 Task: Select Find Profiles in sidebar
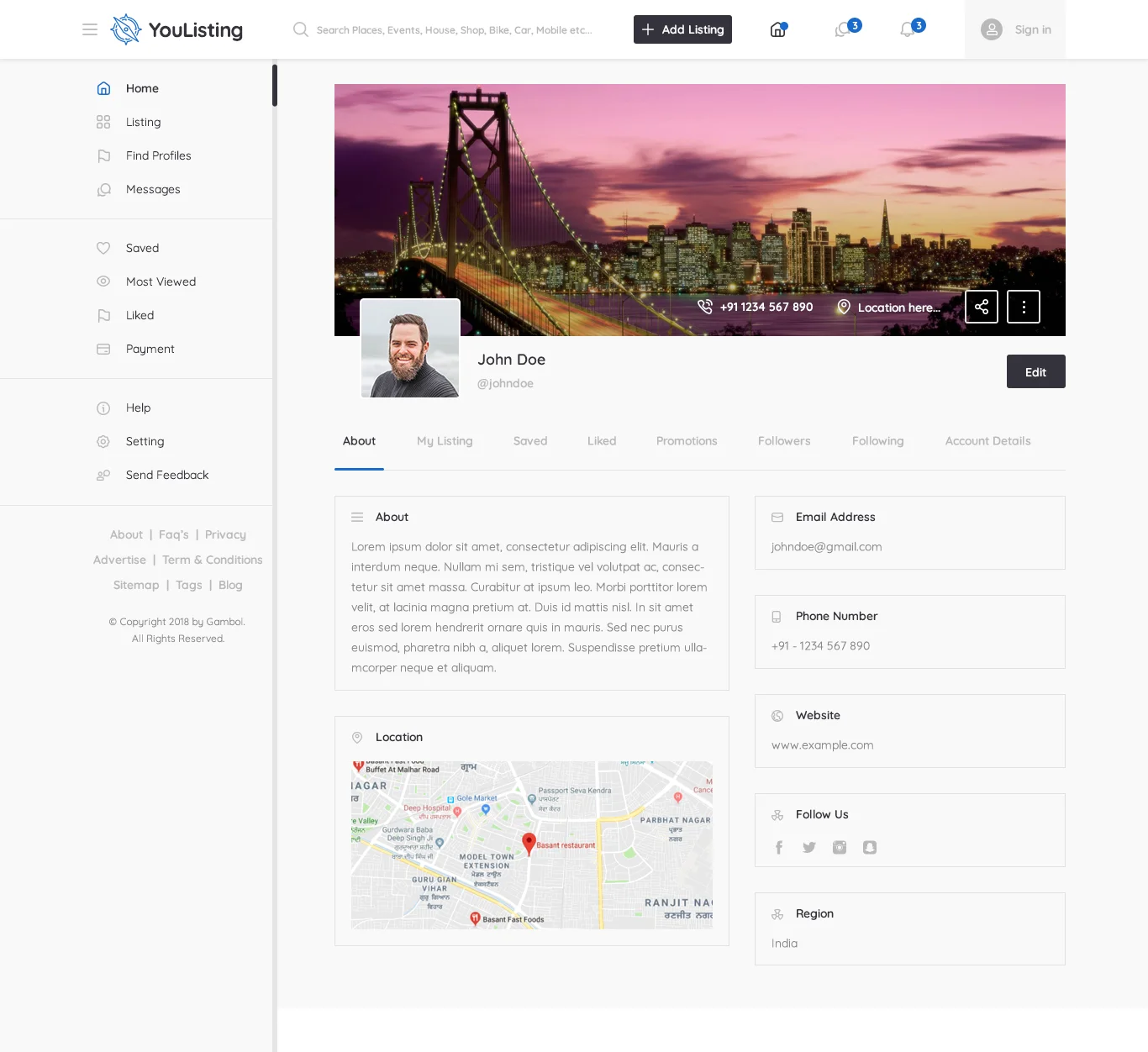tap(158, 155)
